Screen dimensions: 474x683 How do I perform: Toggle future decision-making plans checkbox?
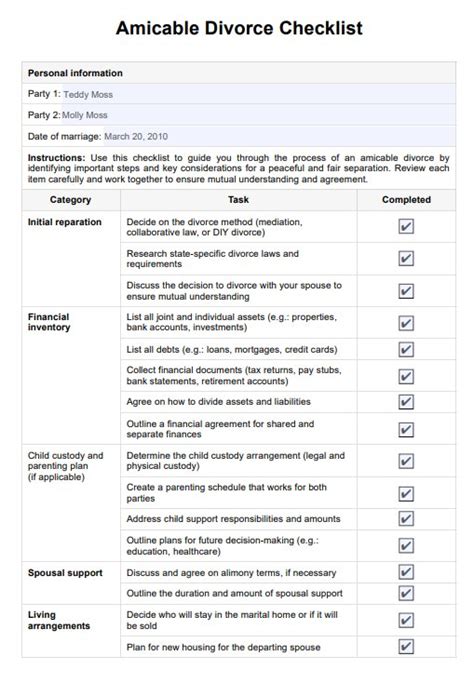(x=406, y=545)
